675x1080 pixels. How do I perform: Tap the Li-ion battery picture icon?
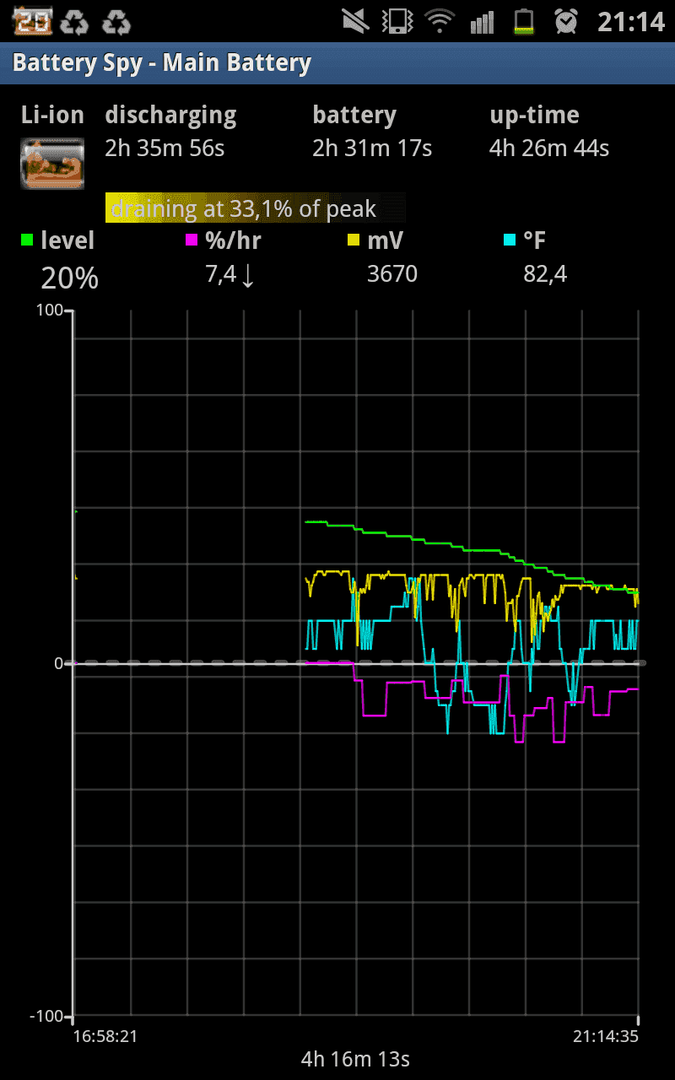[x=52, y=163]
